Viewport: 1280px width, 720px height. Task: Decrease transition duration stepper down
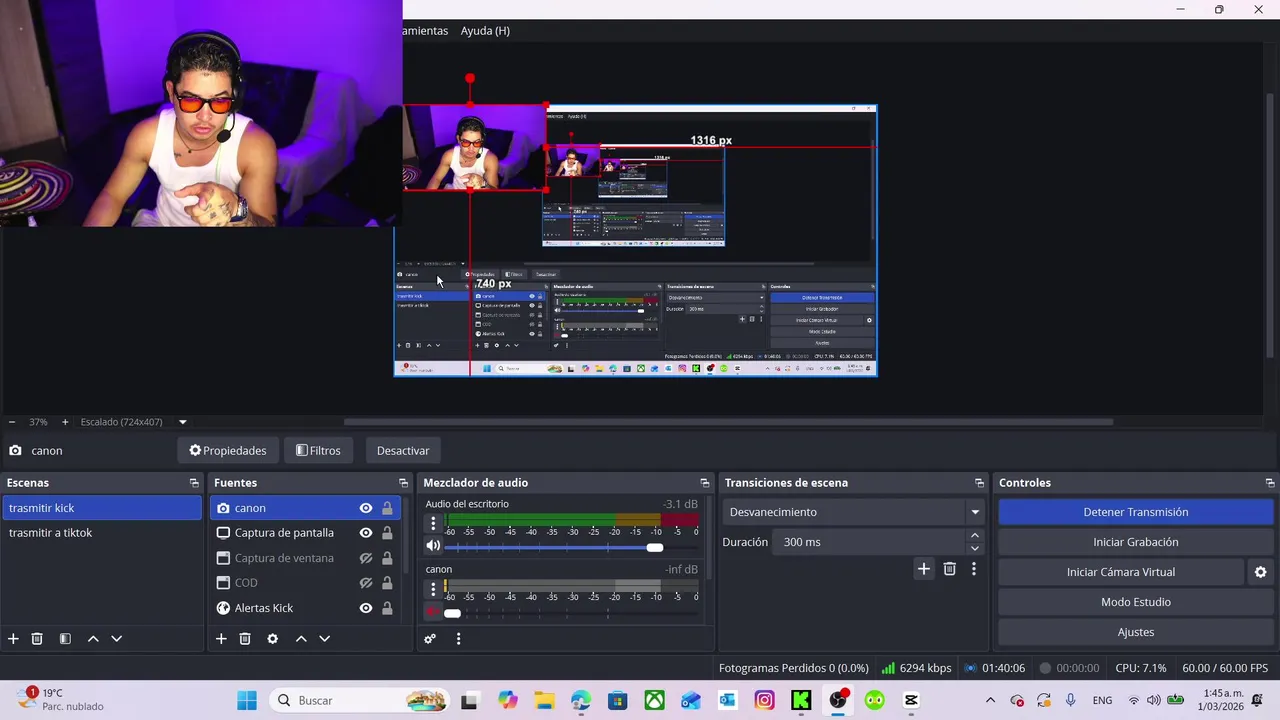pos(975,548)
